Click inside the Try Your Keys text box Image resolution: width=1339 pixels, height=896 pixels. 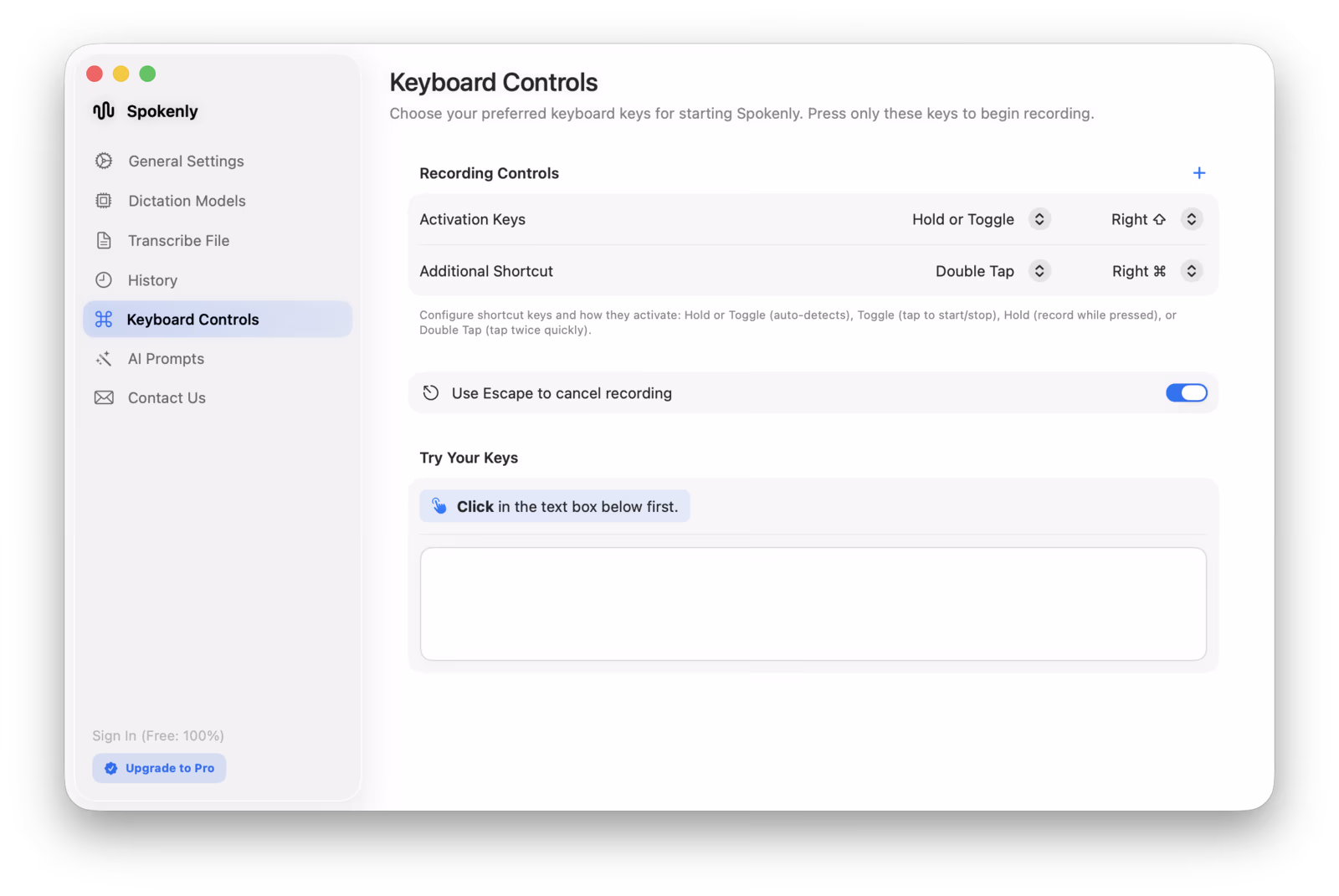click(813, 603)
